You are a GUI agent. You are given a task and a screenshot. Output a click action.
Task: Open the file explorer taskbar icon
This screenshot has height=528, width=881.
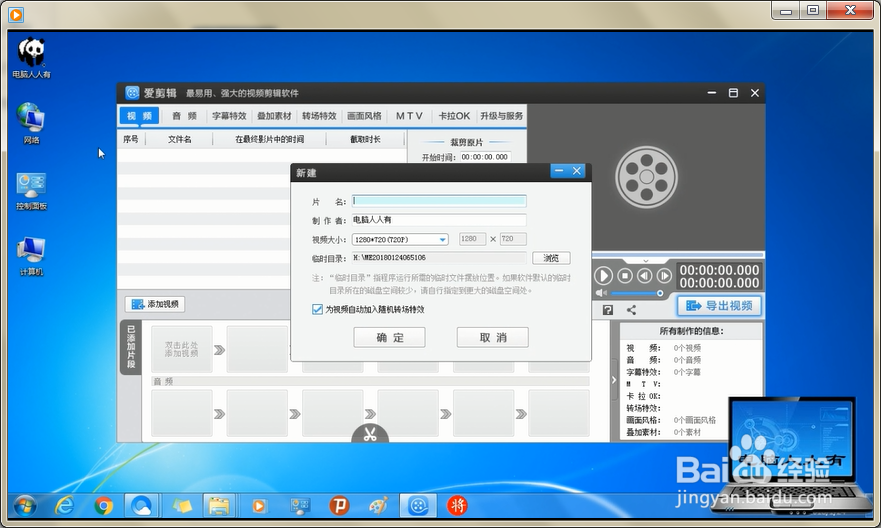[219, 507]
